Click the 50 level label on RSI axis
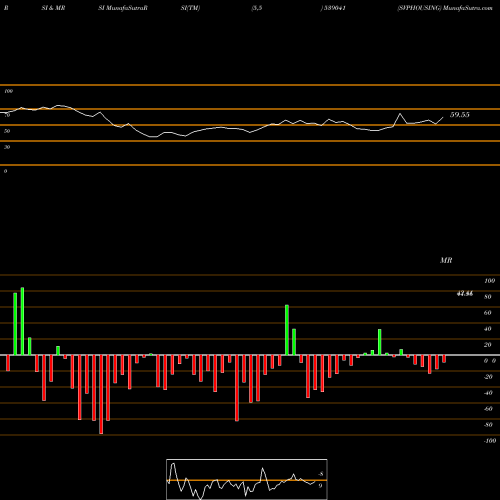 point(7,131)
